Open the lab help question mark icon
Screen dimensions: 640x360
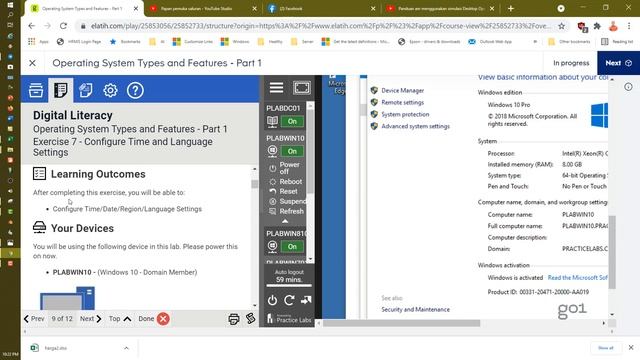pyautogui.click(x=135, y=90)
